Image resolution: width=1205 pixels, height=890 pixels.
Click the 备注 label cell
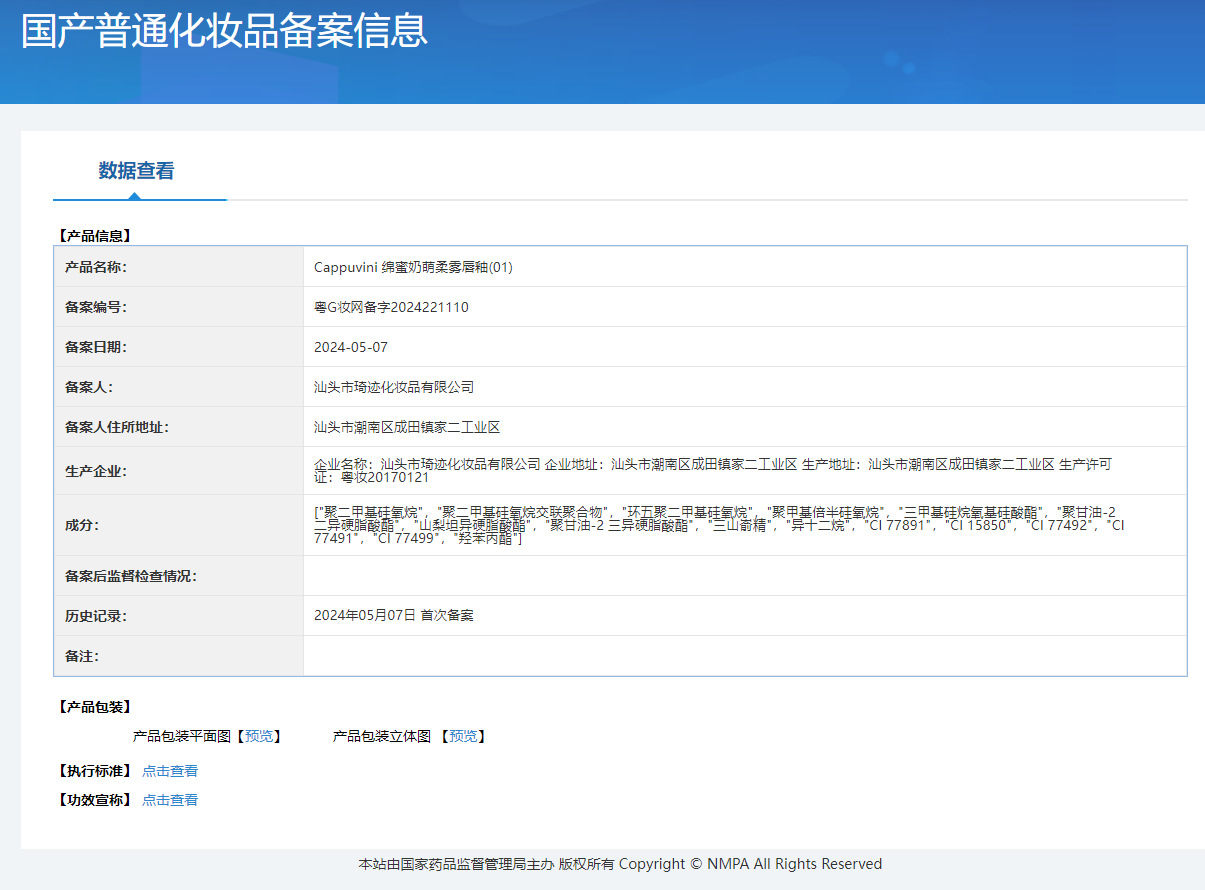(179, 656)
